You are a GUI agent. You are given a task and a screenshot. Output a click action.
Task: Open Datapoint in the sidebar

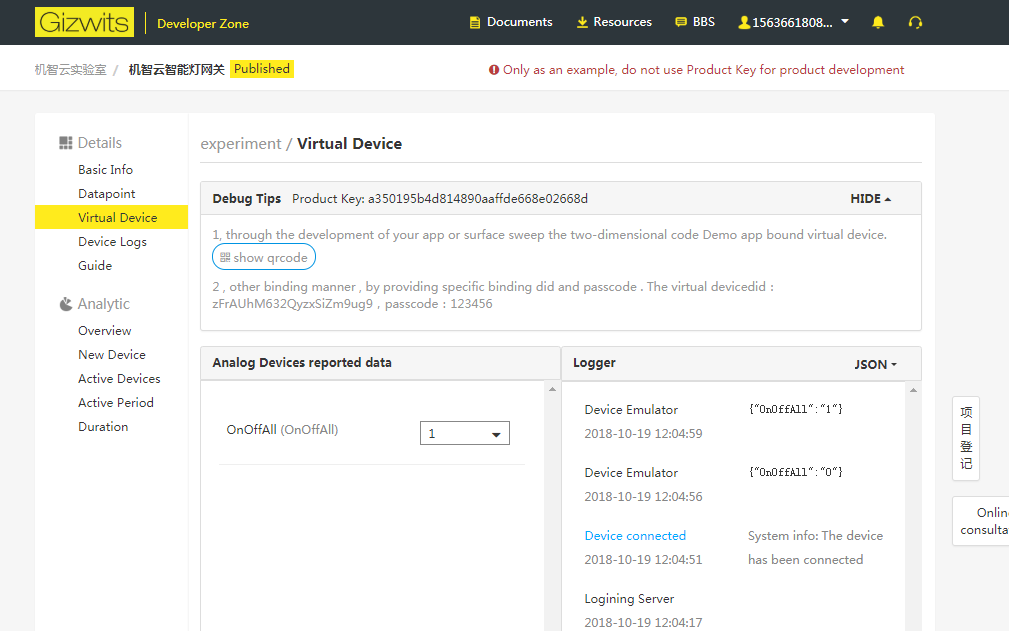[106, 194]
